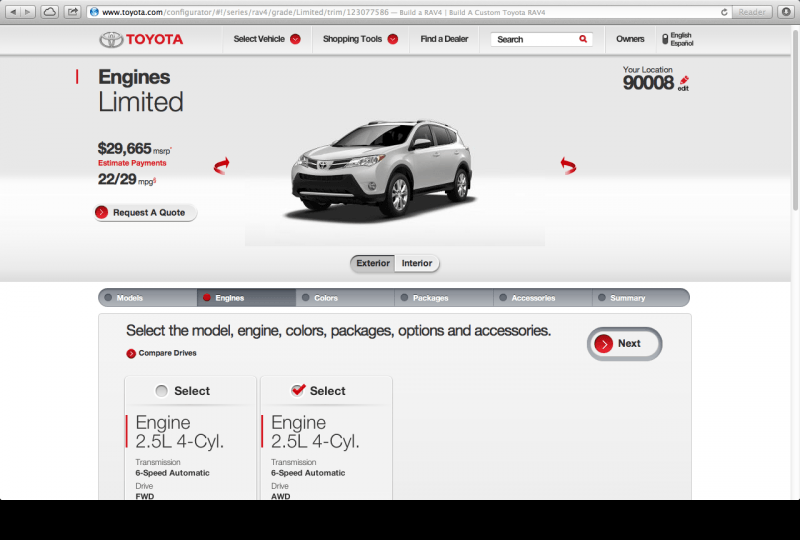
Task: Click the Request A Quote button
Action: [x=145, y=212]
